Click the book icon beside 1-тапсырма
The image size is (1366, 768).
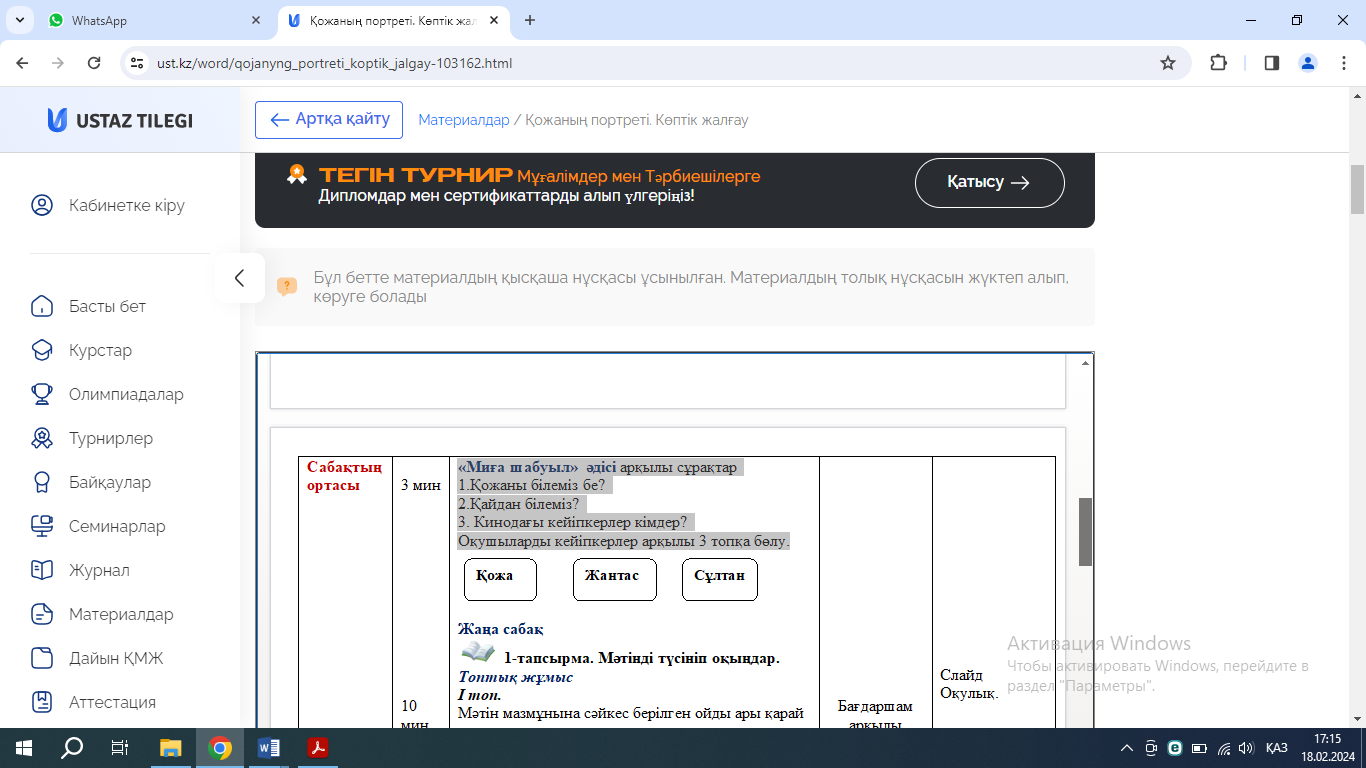point(478,653)
